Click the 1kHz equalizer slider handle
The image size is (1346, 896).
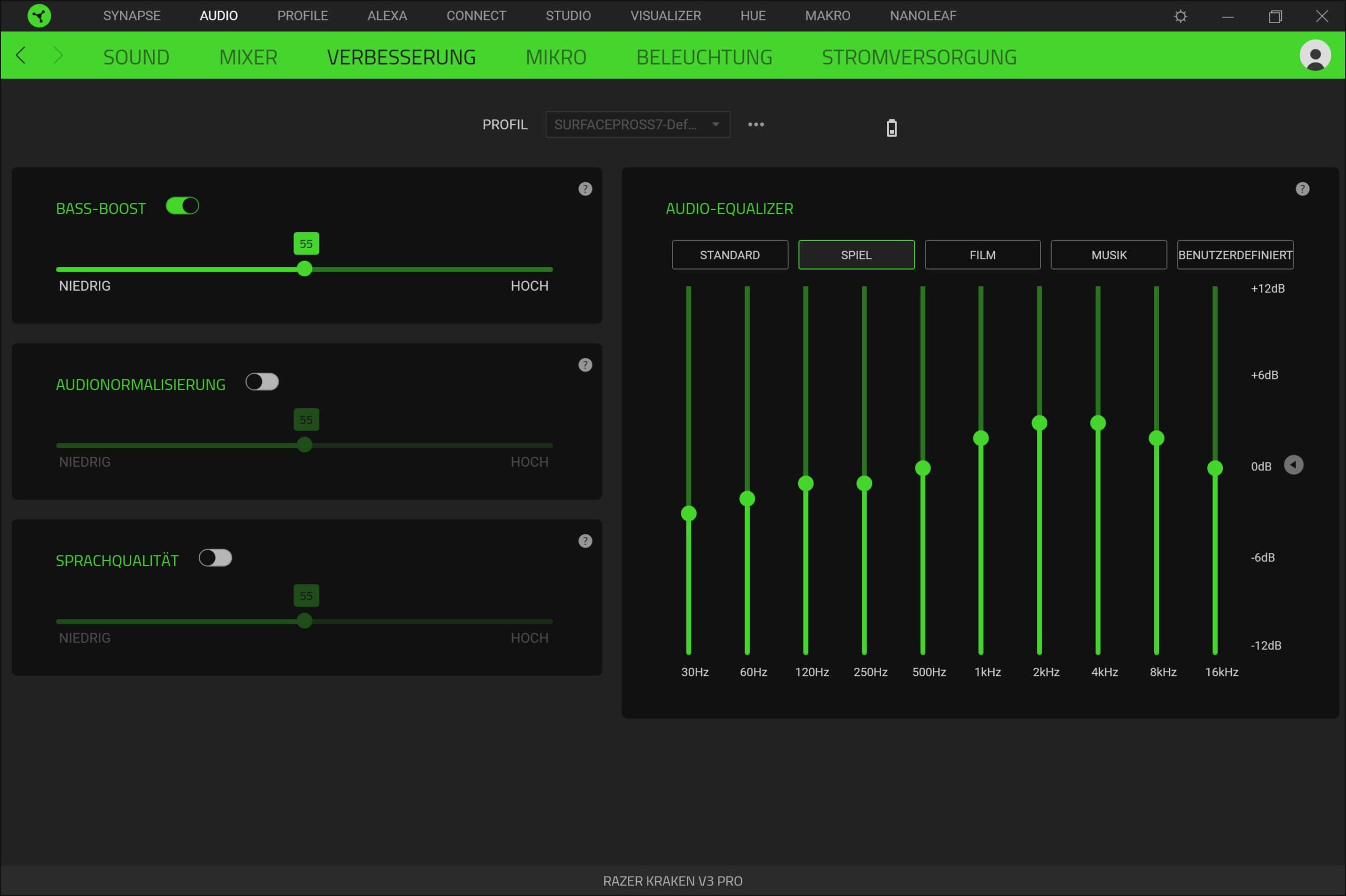(980, 438)
